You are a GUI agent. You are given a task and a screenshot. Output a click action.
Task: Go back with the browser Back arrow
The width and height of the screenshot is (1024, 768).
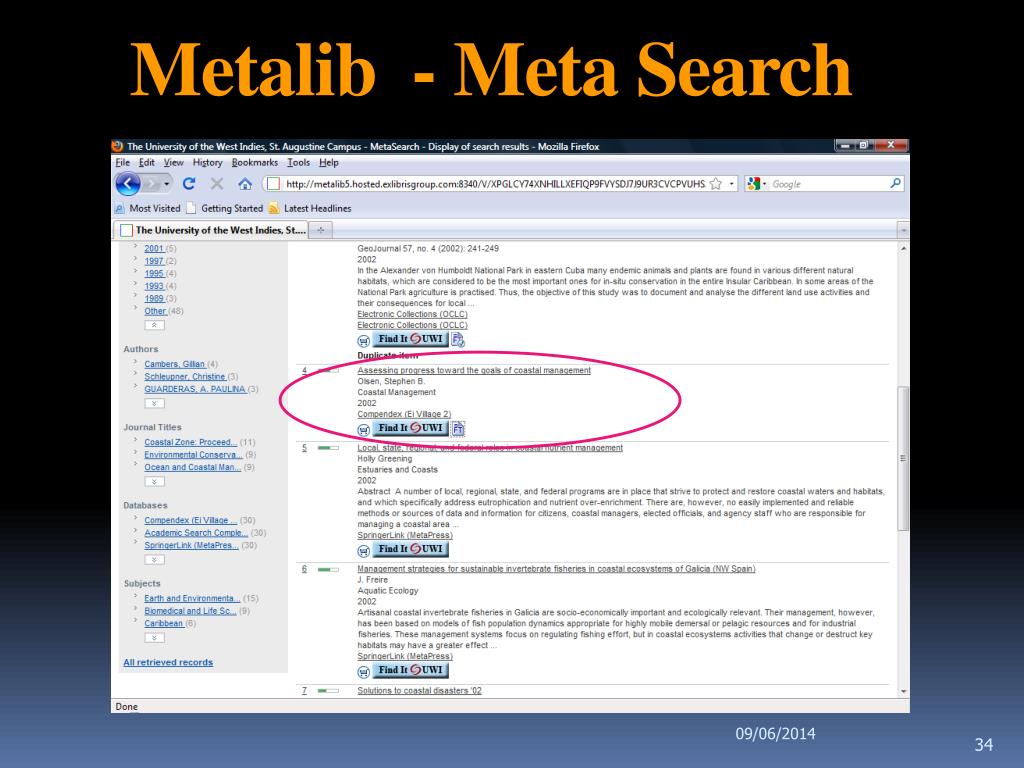(x=128, y=184)
